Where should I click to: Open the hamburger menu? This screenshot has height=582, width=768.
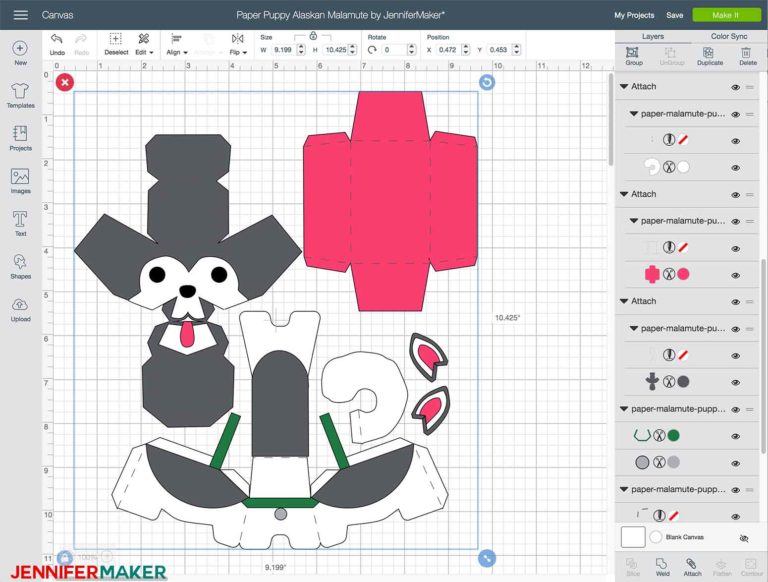[x=20, y=15]
